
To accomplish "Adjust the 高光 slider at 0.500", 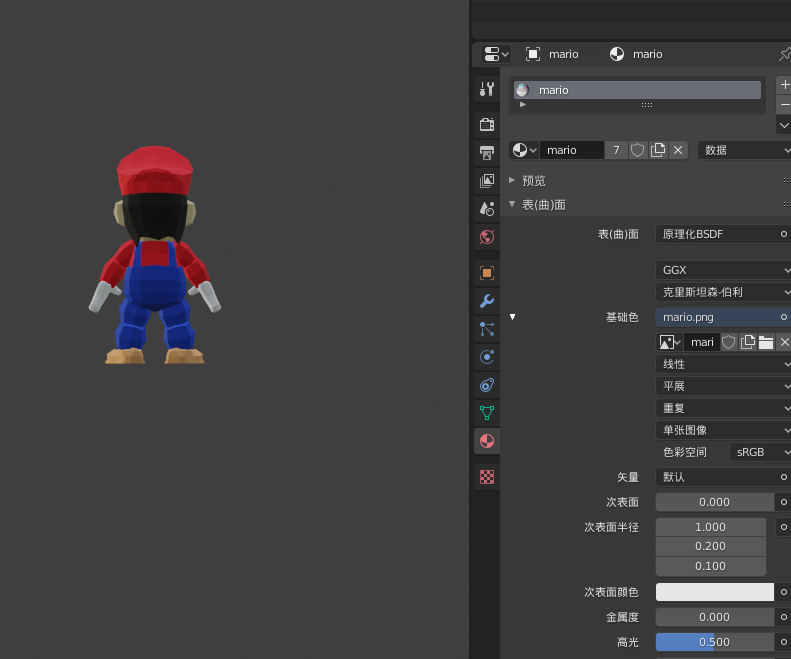I will pos(715,642).
